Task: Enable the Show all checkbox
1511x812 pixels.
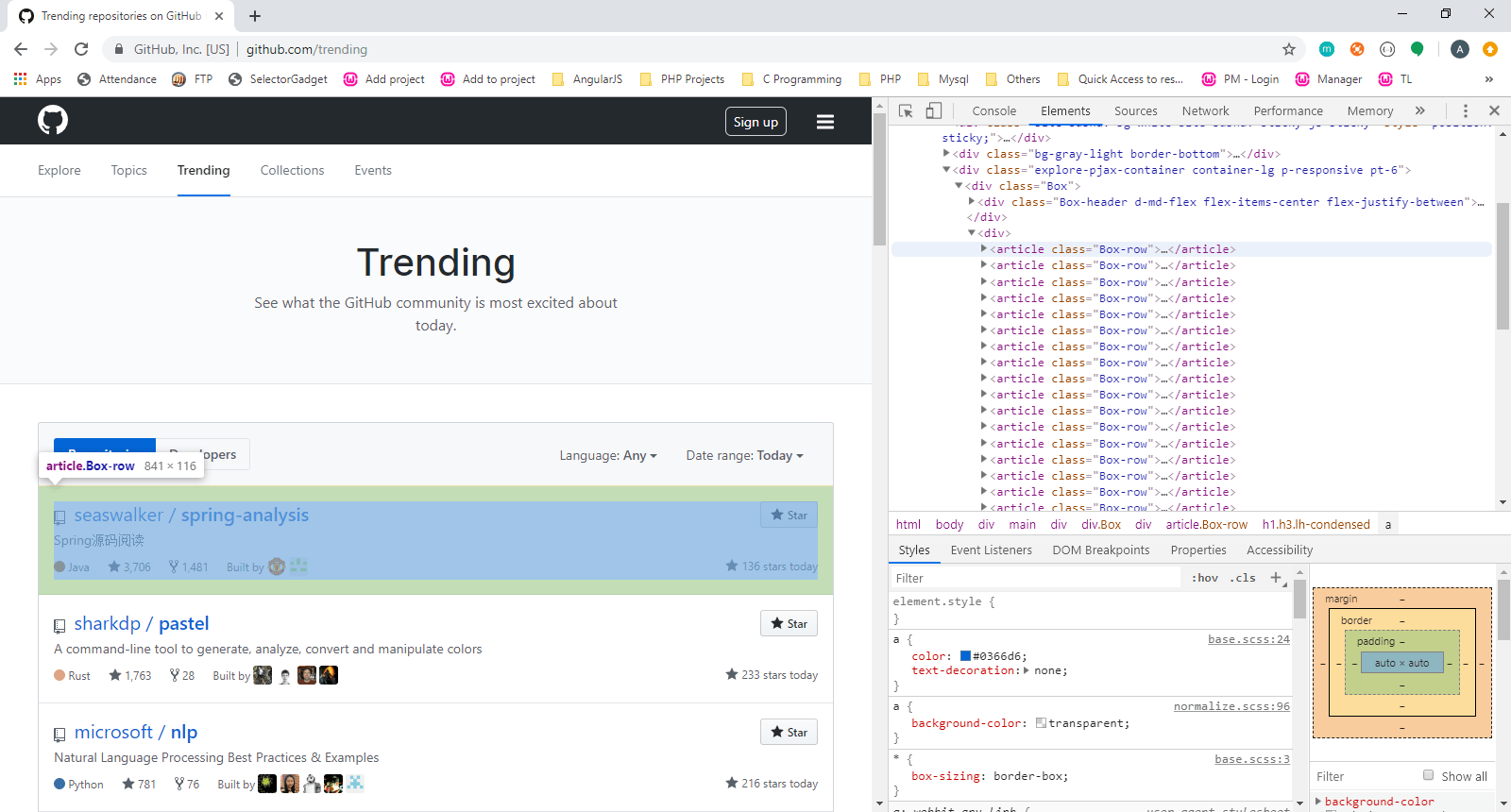Action: tap(1428, 775)
